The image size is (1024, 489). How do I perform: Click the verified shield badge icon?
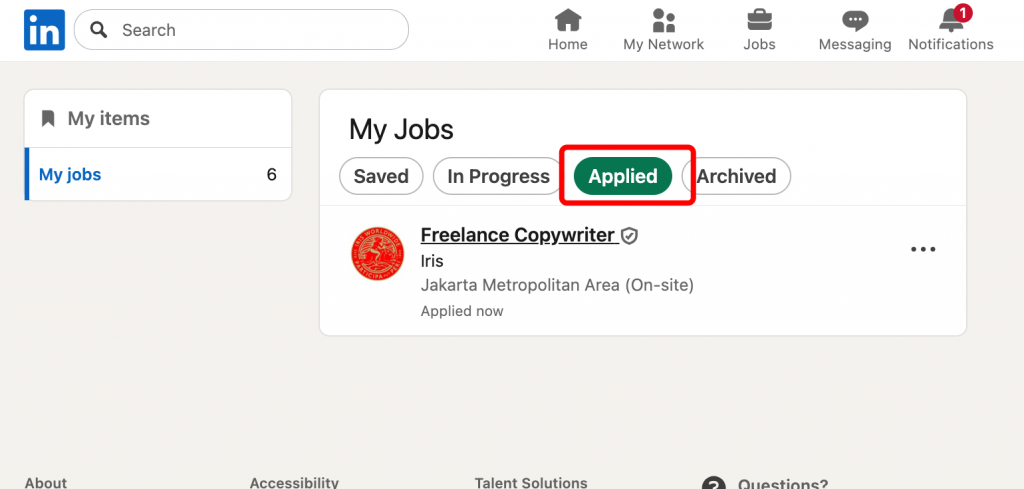click(629, 236)
